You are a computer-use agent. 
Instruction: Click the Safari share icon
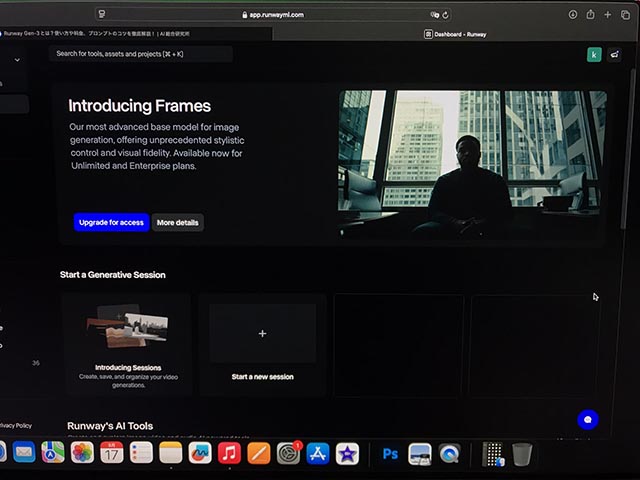point(590,15)
